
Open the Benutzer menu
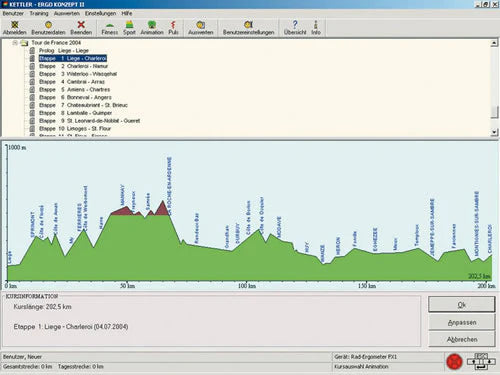13,13
